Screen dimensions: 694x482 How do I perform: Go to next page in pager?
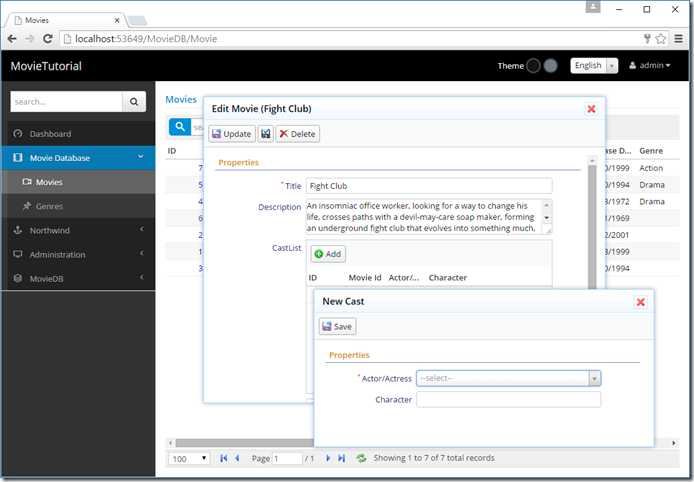click(328, 458)
